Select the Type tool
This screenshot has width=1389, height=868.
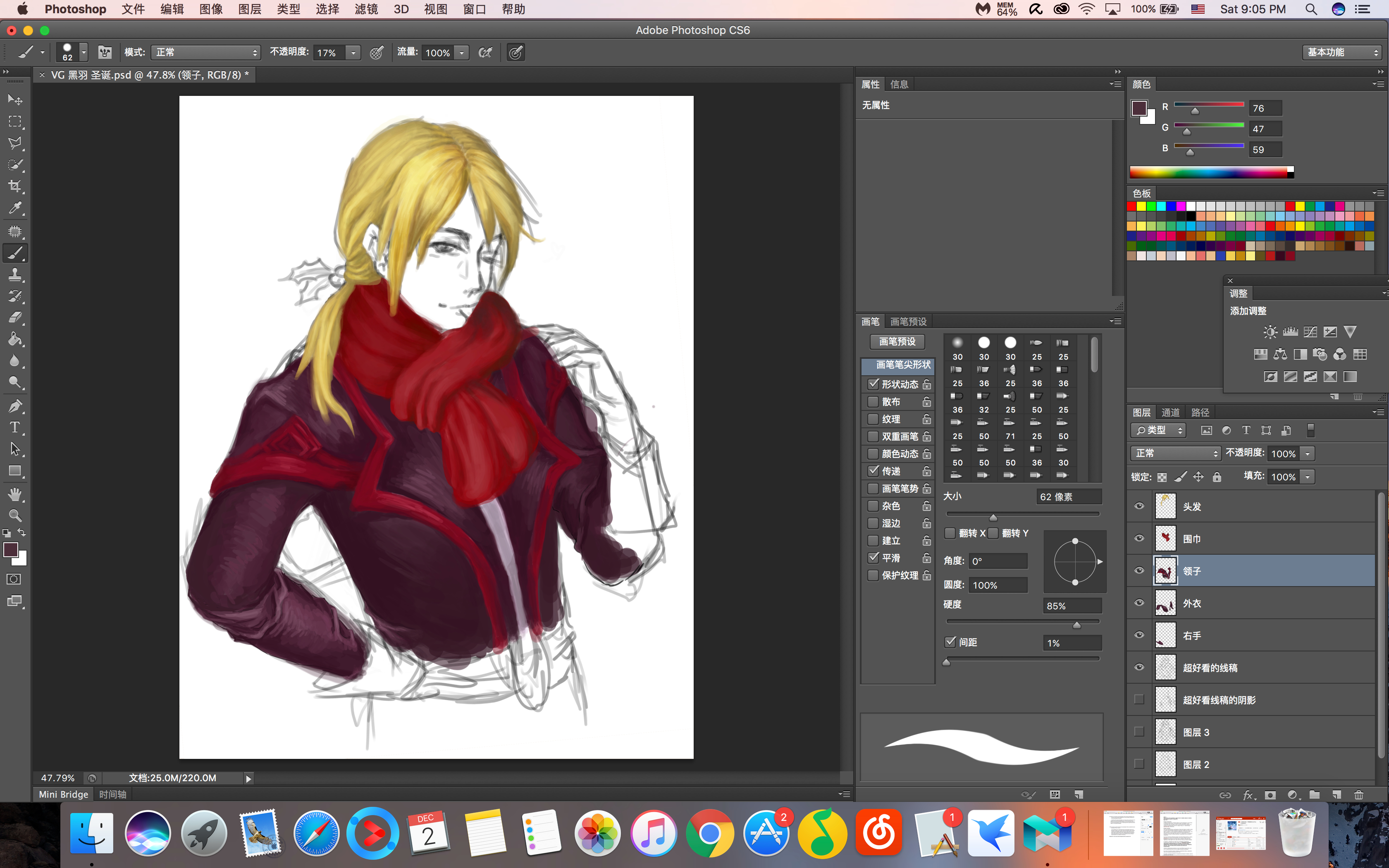point(15,428)
